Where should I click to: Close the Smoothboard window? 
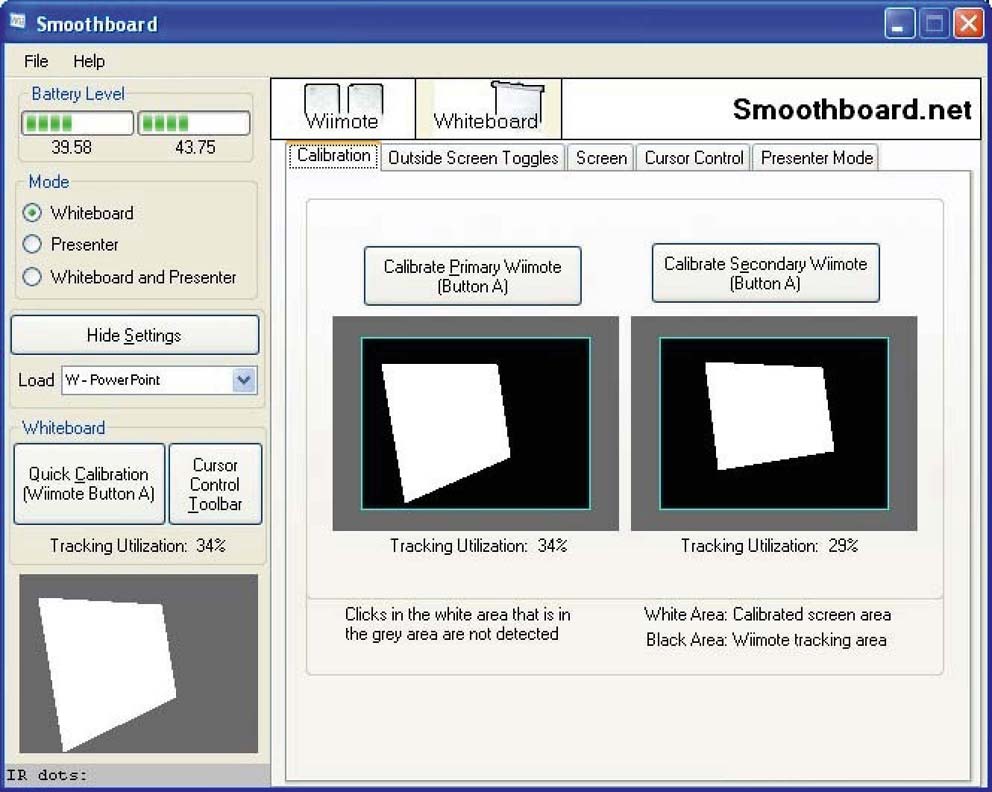[969, 24]
